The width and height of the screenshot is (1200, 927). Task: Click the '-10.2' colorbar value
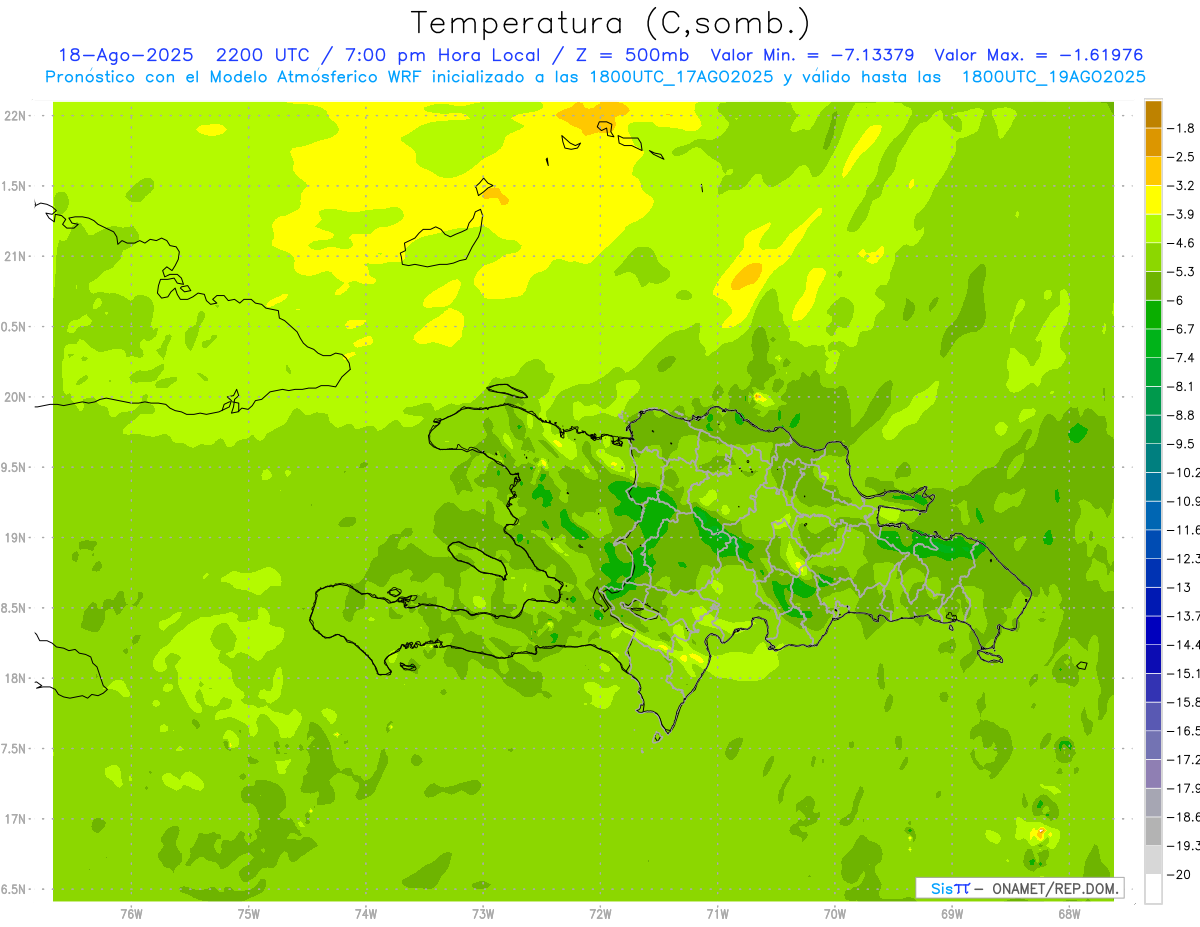(1184, 473)
